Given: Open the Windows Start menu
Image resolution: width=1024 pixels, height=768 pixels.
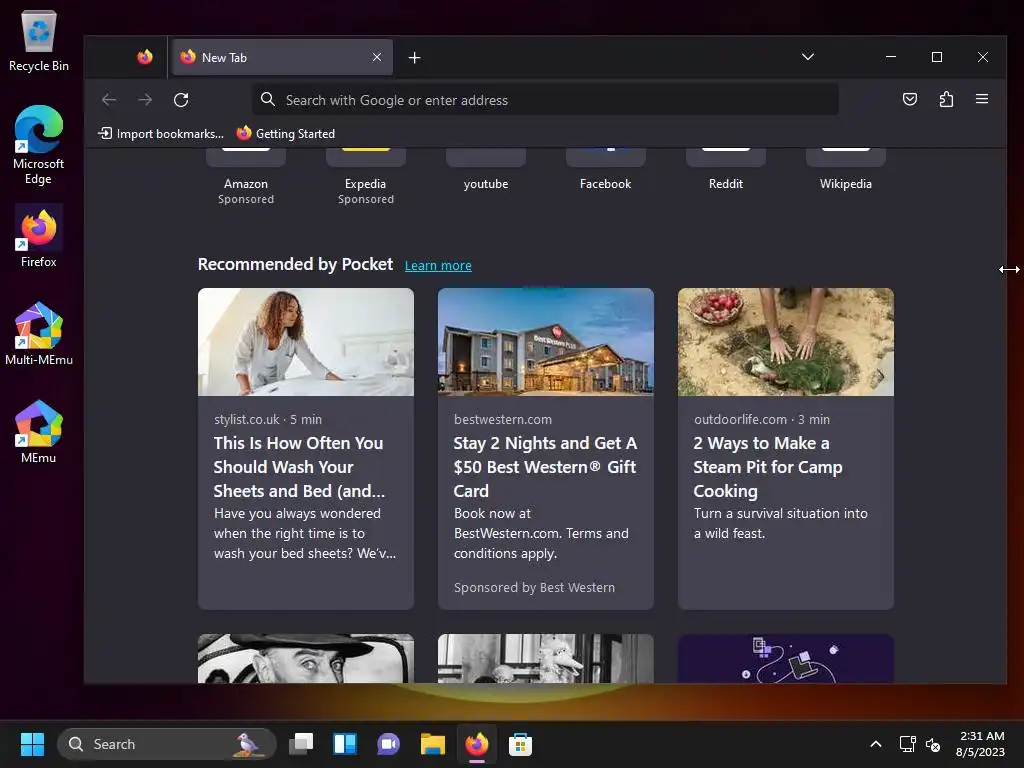Looking at the screenshot, I should pos(32,744).
